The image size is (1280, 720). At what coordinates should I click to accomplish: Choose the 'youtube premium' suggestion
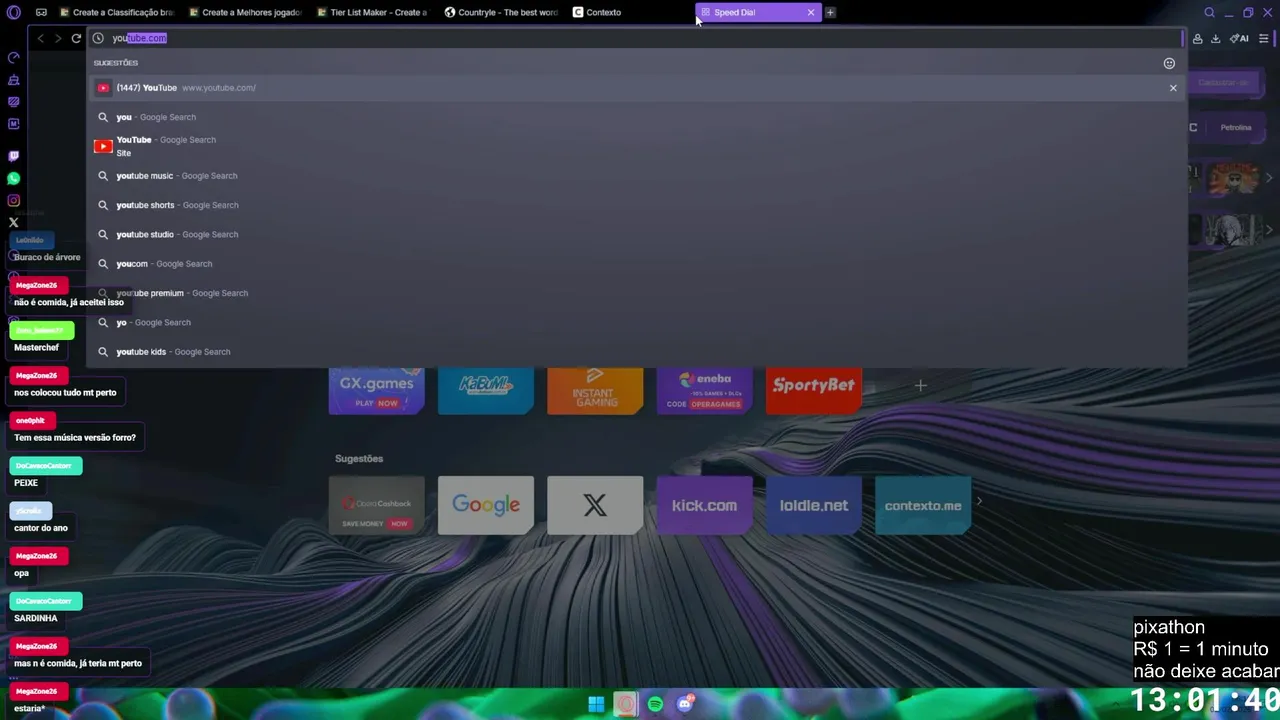(636, 293)
